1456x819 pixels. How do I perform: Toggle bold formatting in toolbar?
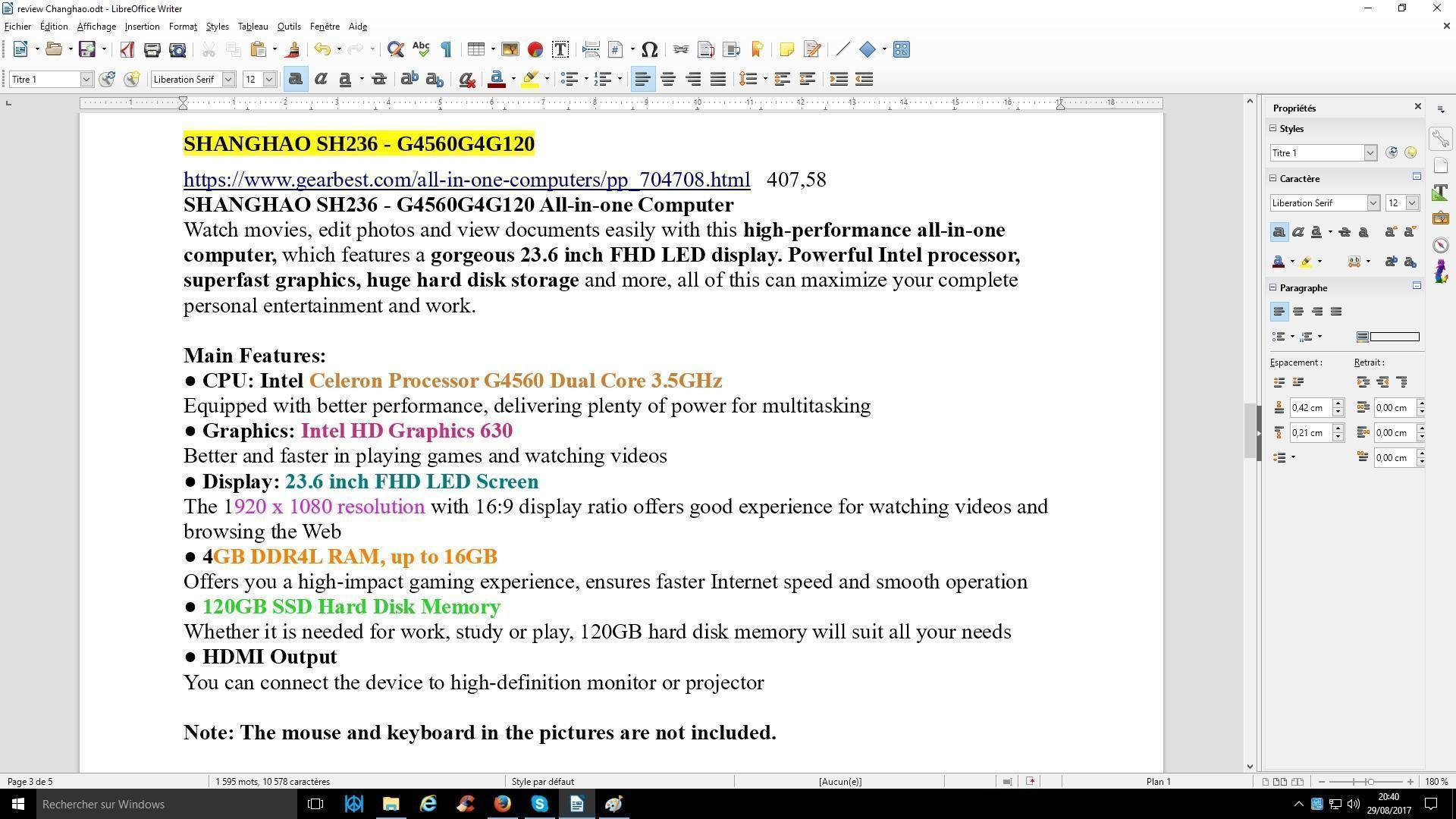296,80
